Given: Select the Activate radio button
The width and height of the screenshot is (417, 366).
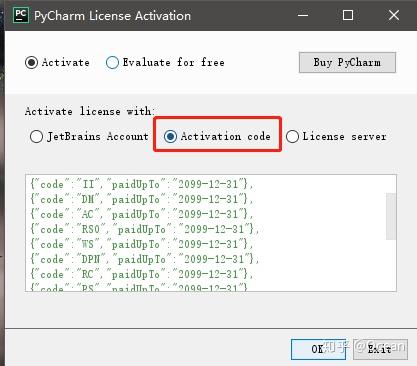Looking at the screenshot, I should [x=31, y=62].
